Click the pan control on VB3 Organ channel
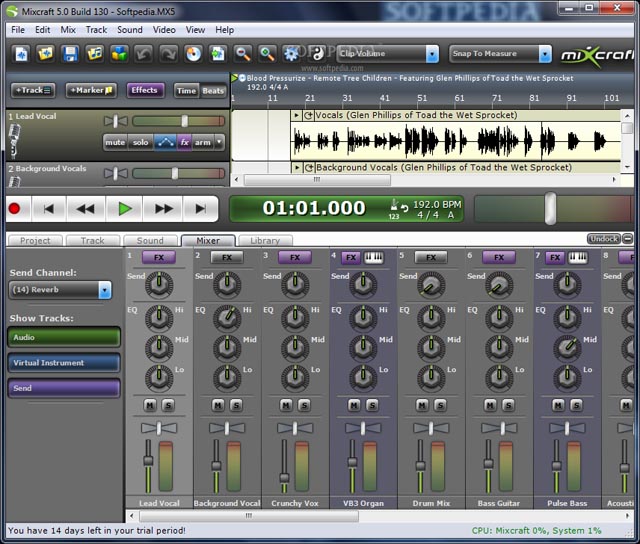The image size is (640, 544). (x=363, y=428)
